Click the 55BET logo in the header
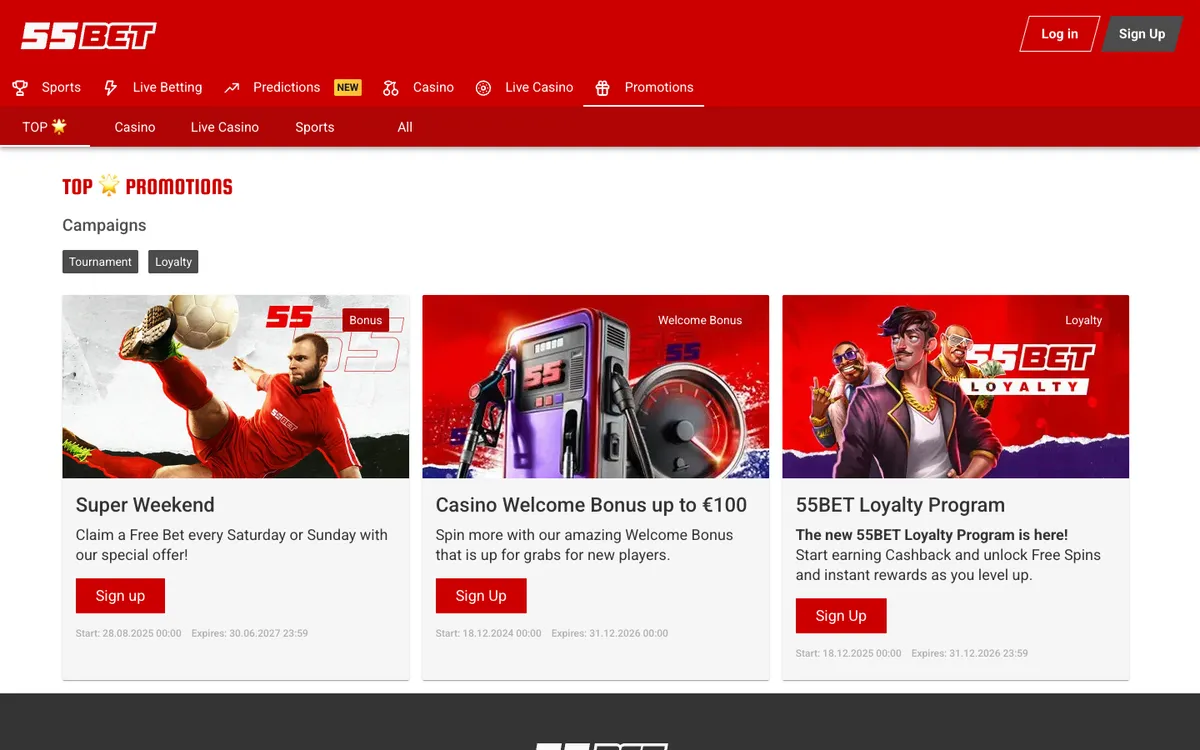 89,36
